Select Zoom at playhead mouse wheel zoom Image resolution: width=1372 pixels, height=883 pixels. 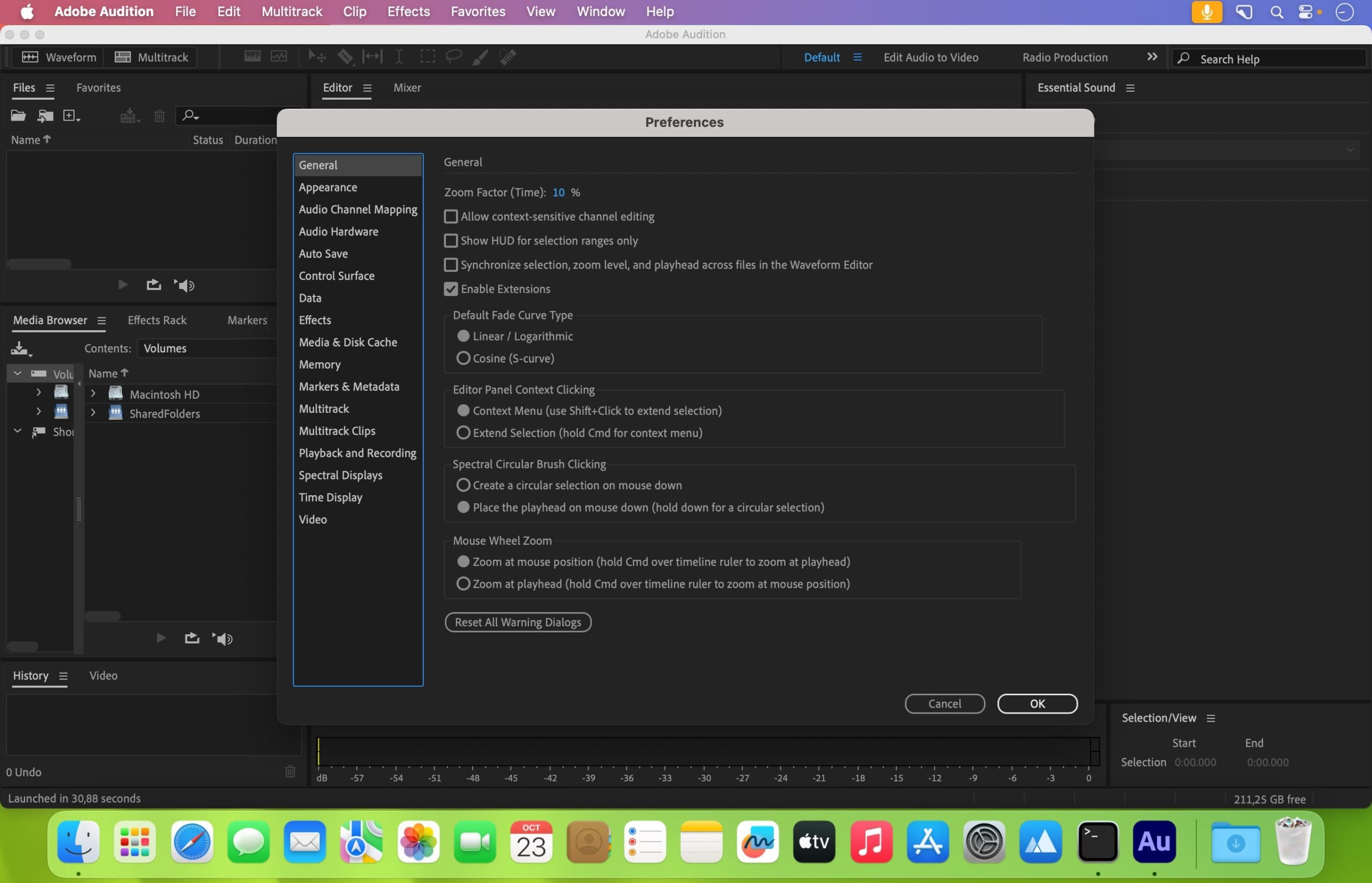[x=463, y=584]
